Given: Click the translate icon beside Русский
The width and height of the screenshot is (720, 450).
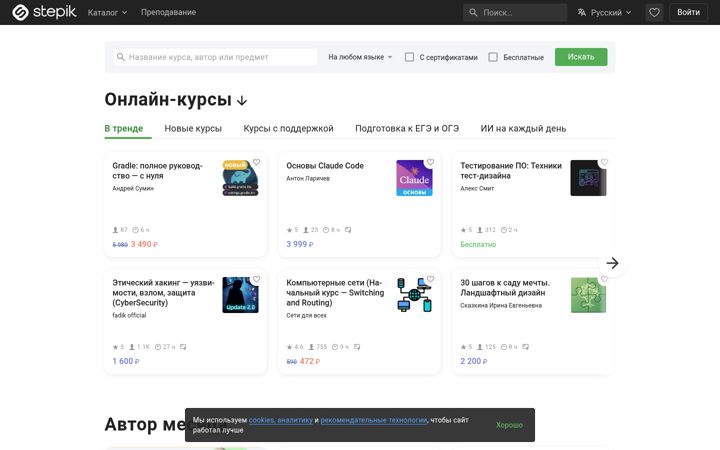Looking at the screenshot, I should 582,12.
